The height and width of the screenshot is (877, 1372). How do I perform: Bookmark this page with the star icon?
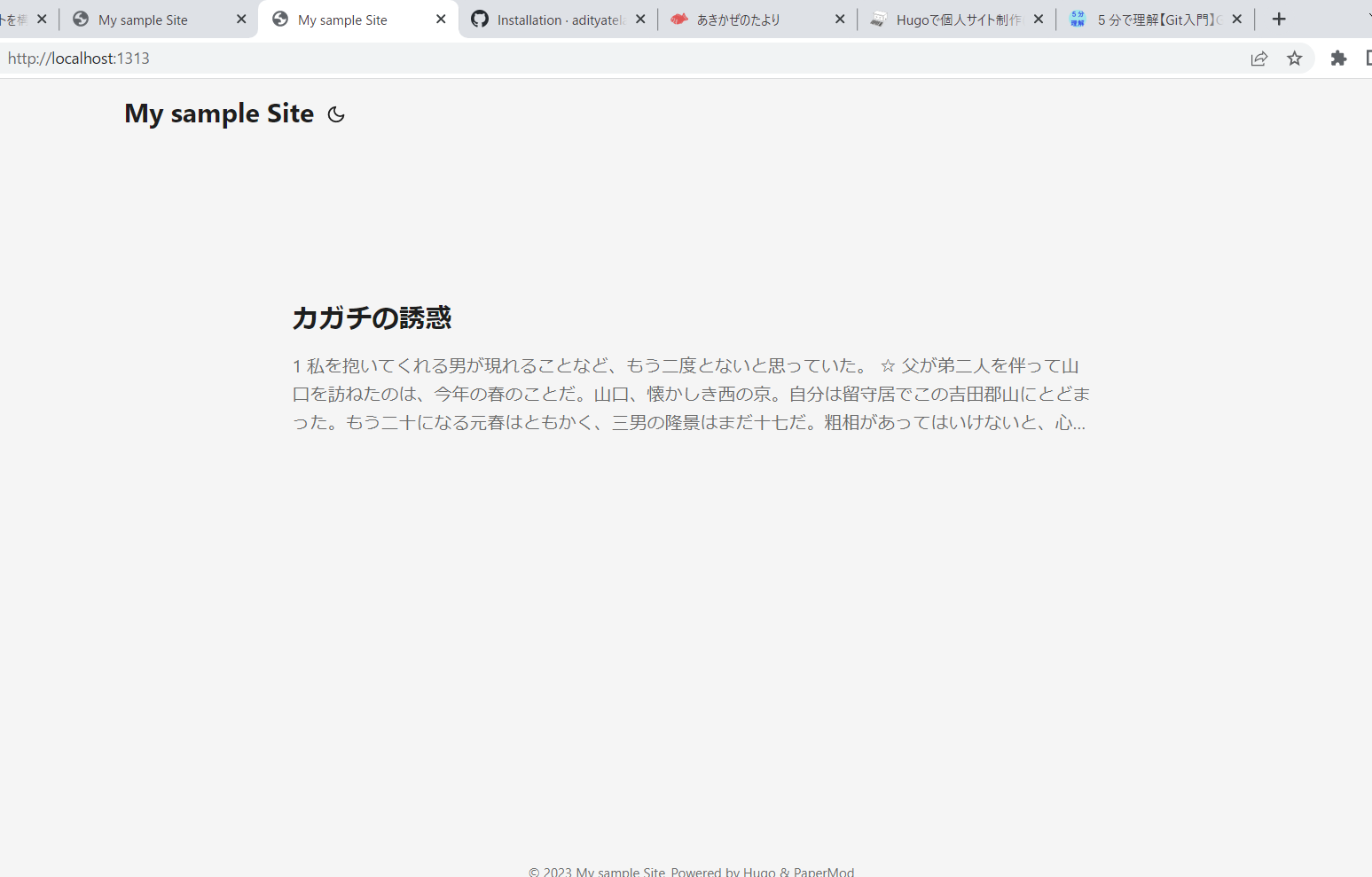point(1295,59)
